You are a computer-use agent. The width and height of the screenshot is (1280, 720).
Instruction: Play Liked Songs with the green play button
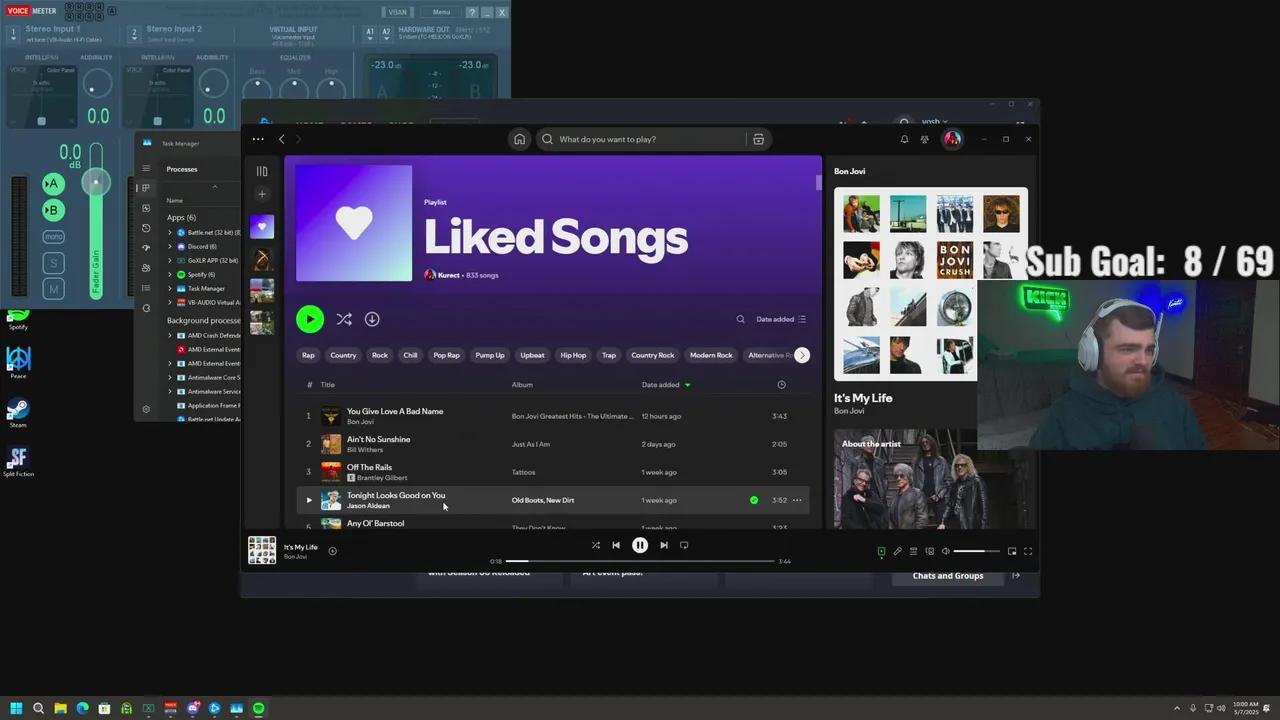310,319
